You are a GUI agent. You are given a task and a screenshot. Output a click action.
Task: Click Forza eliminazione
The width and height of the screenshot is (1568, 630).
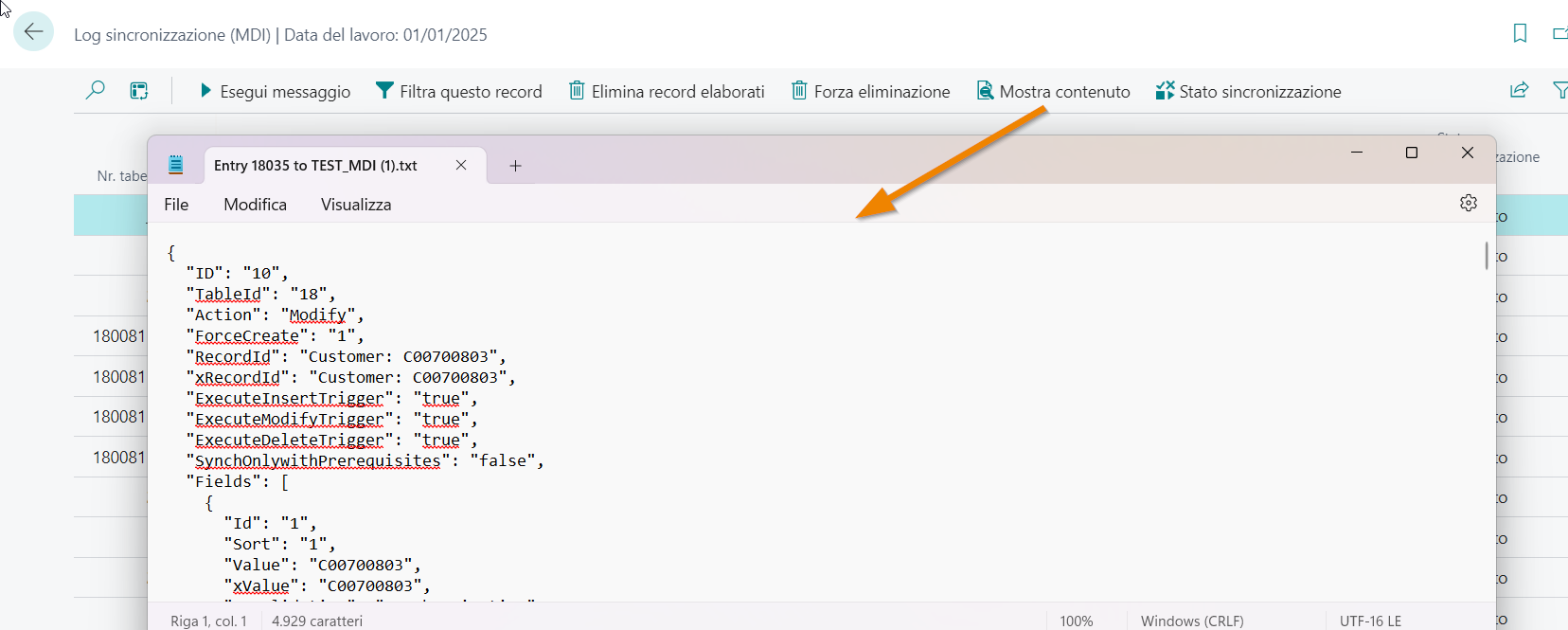(871, 91)
